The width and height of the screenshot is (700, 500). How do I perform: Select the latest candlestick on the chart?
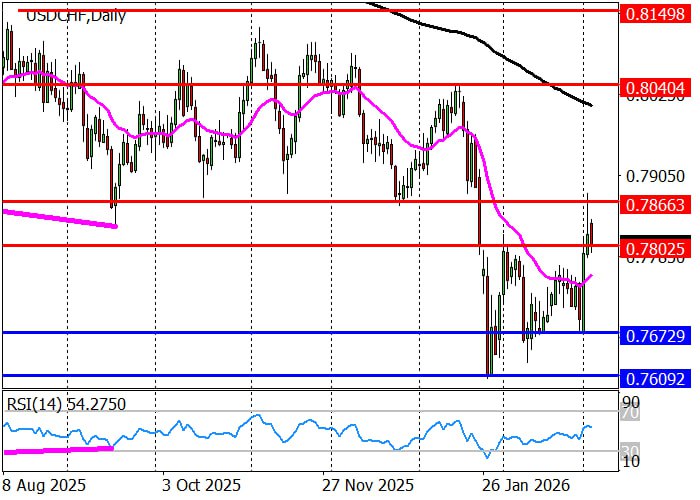coord(592,233)
